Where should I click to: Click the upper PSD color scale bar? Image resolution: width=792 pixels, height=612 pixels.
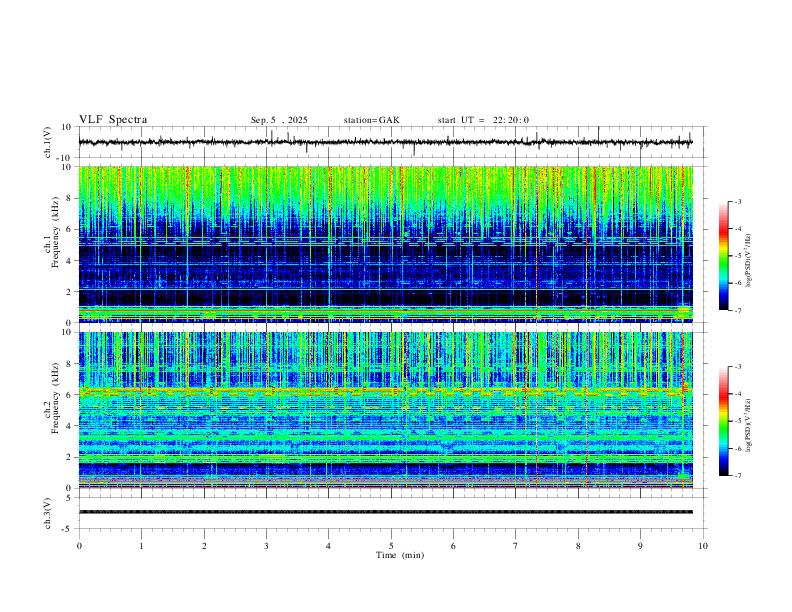point(723,256)
